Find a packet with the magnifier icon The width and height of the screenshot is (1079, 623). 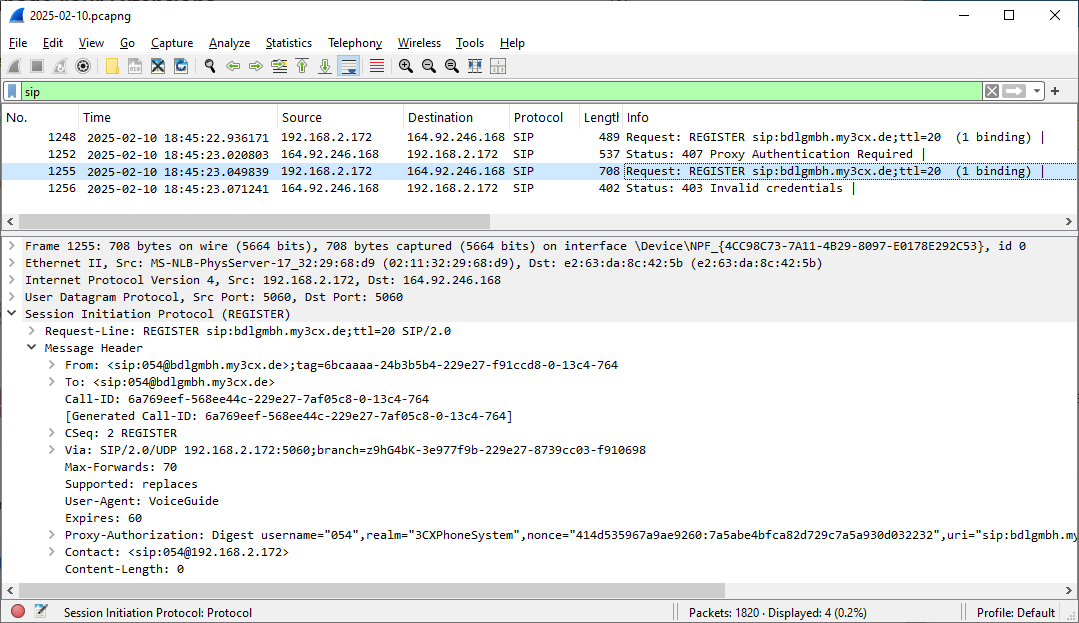tap(210, 66)
